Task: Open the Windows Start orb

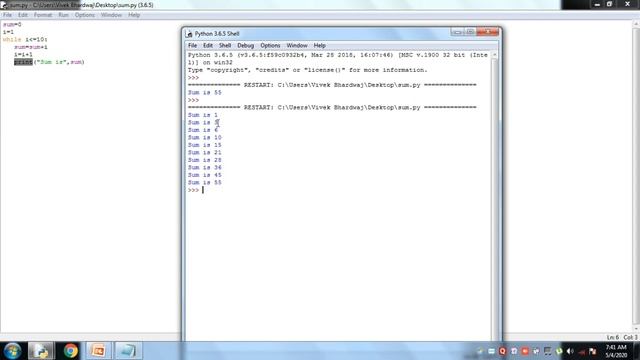Action: tap(12, 351)
